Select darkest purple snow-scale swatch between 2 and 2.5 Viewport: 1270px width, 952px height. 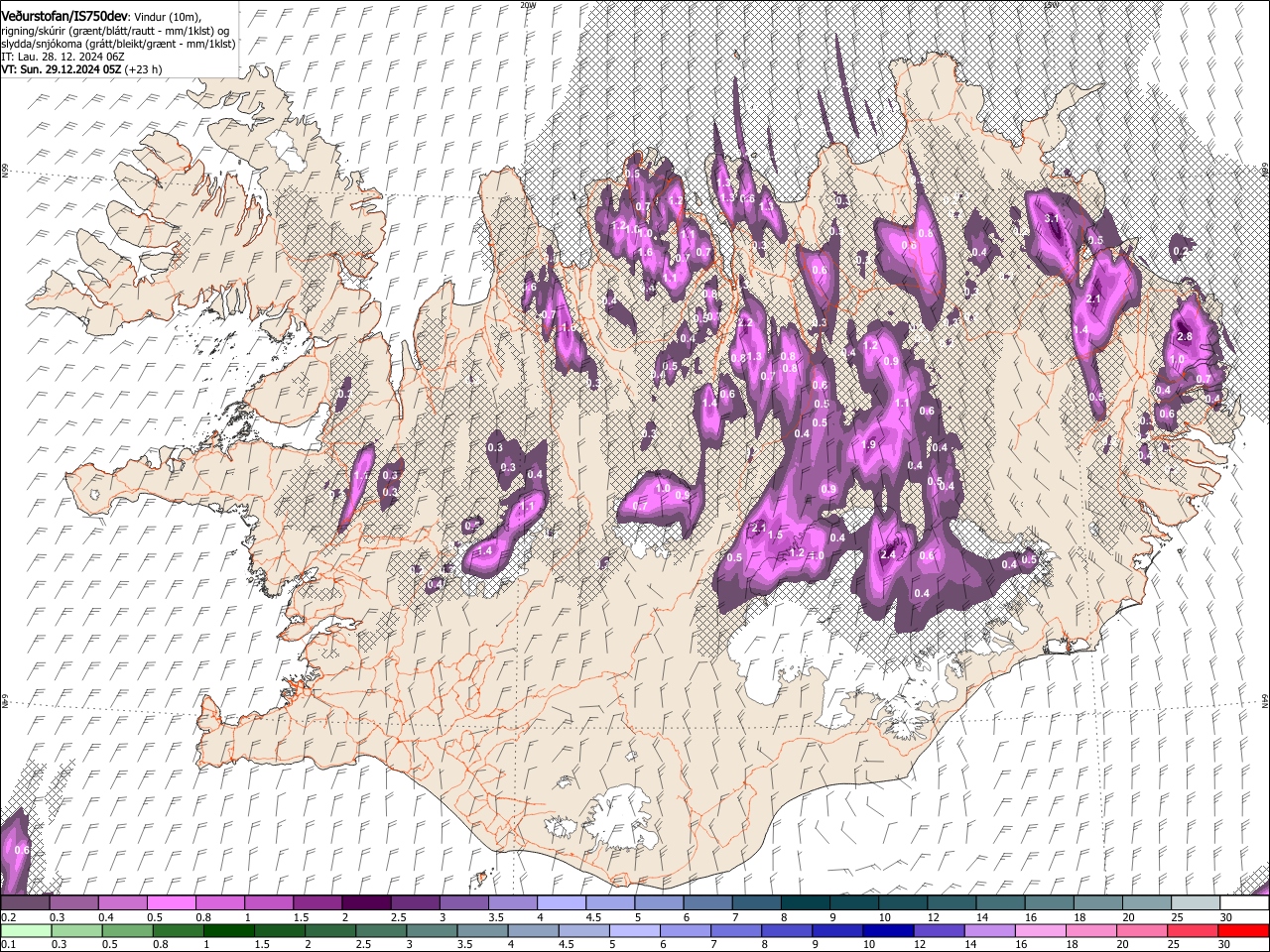[366, 902]
